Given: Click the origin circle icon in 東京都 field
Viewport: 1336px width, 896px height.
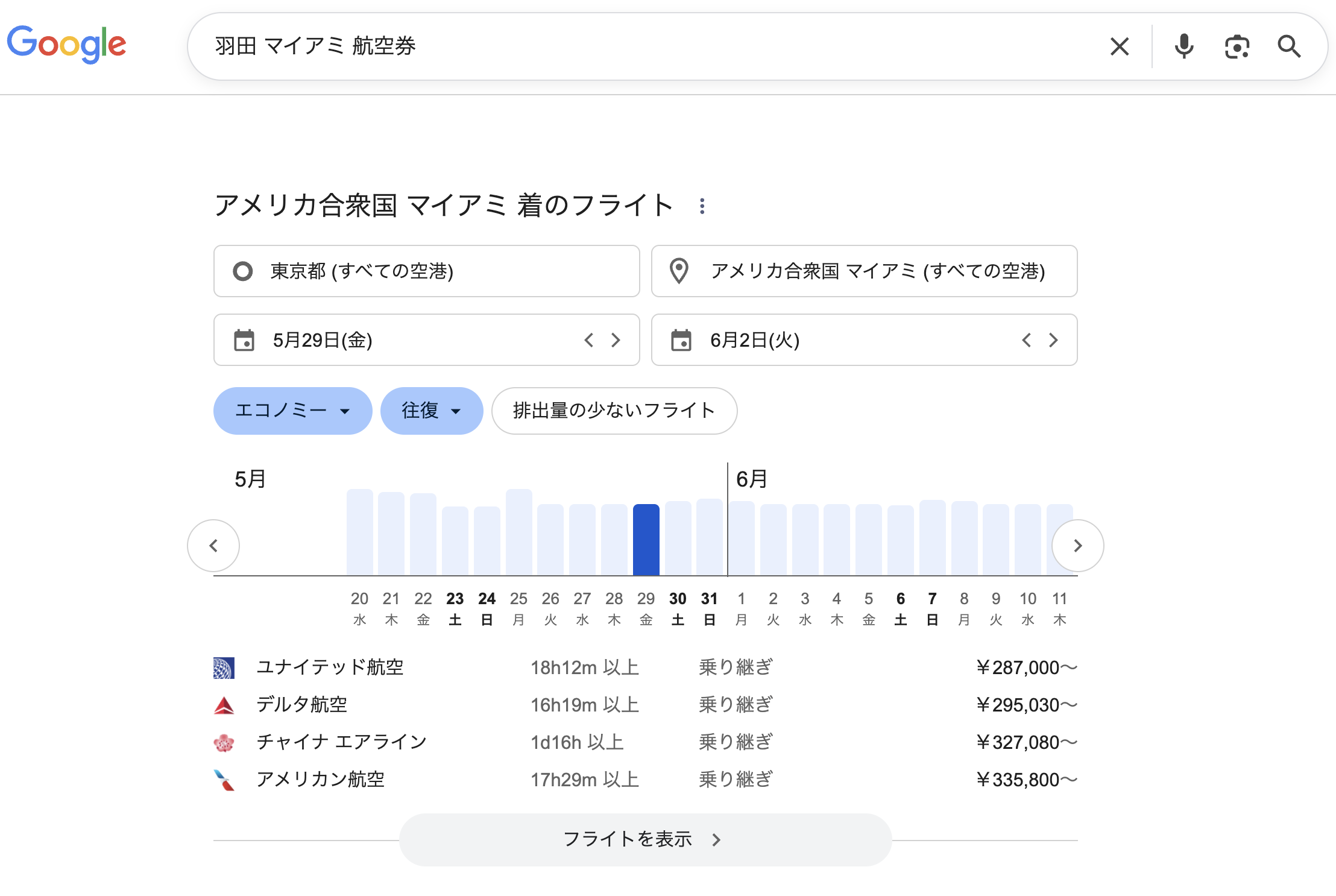Looking at the screenshot, I should point(243,271).
